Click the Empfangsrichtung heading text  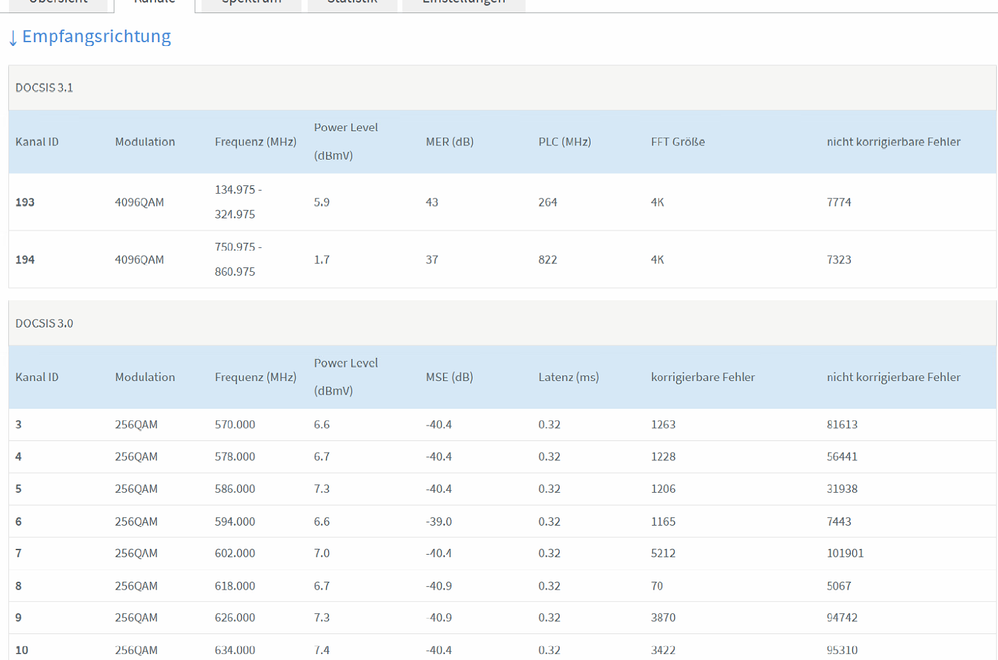pos(96,37)
